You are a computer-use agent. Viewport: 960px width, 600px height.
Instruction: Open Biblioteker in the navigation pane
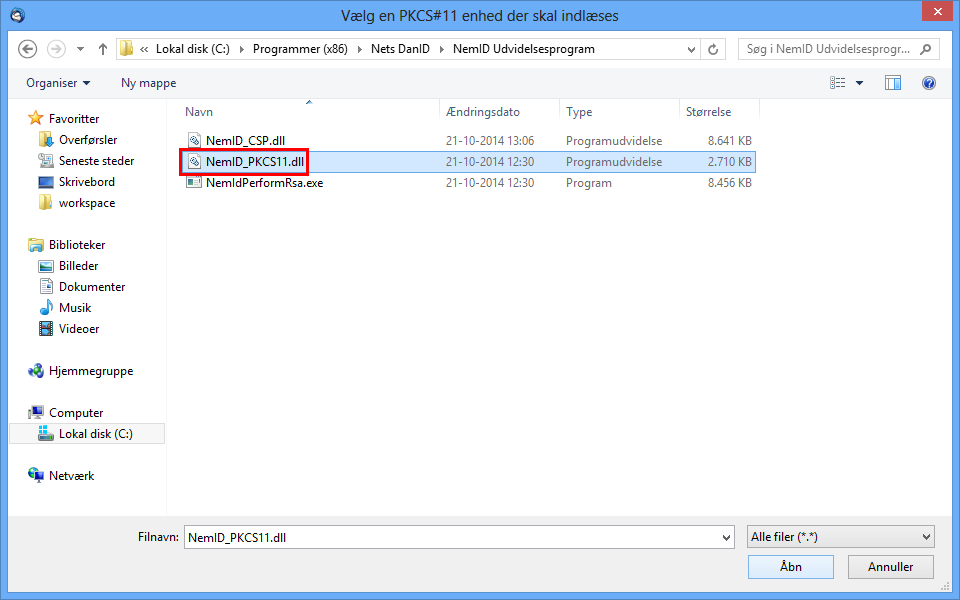77,245
